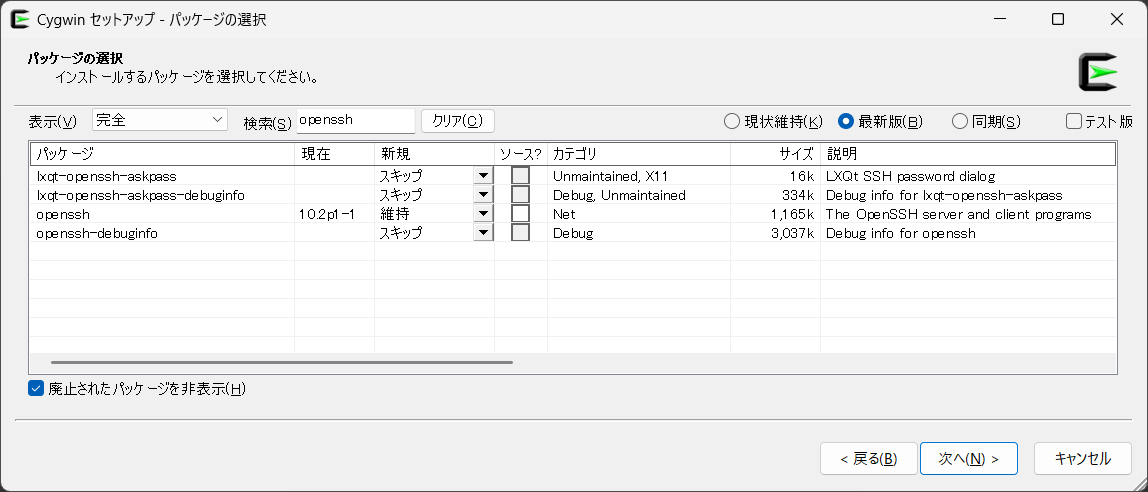Screen dimensions: 1148x492
Task: Sort by the パッケージ column header
Action: 163,154
